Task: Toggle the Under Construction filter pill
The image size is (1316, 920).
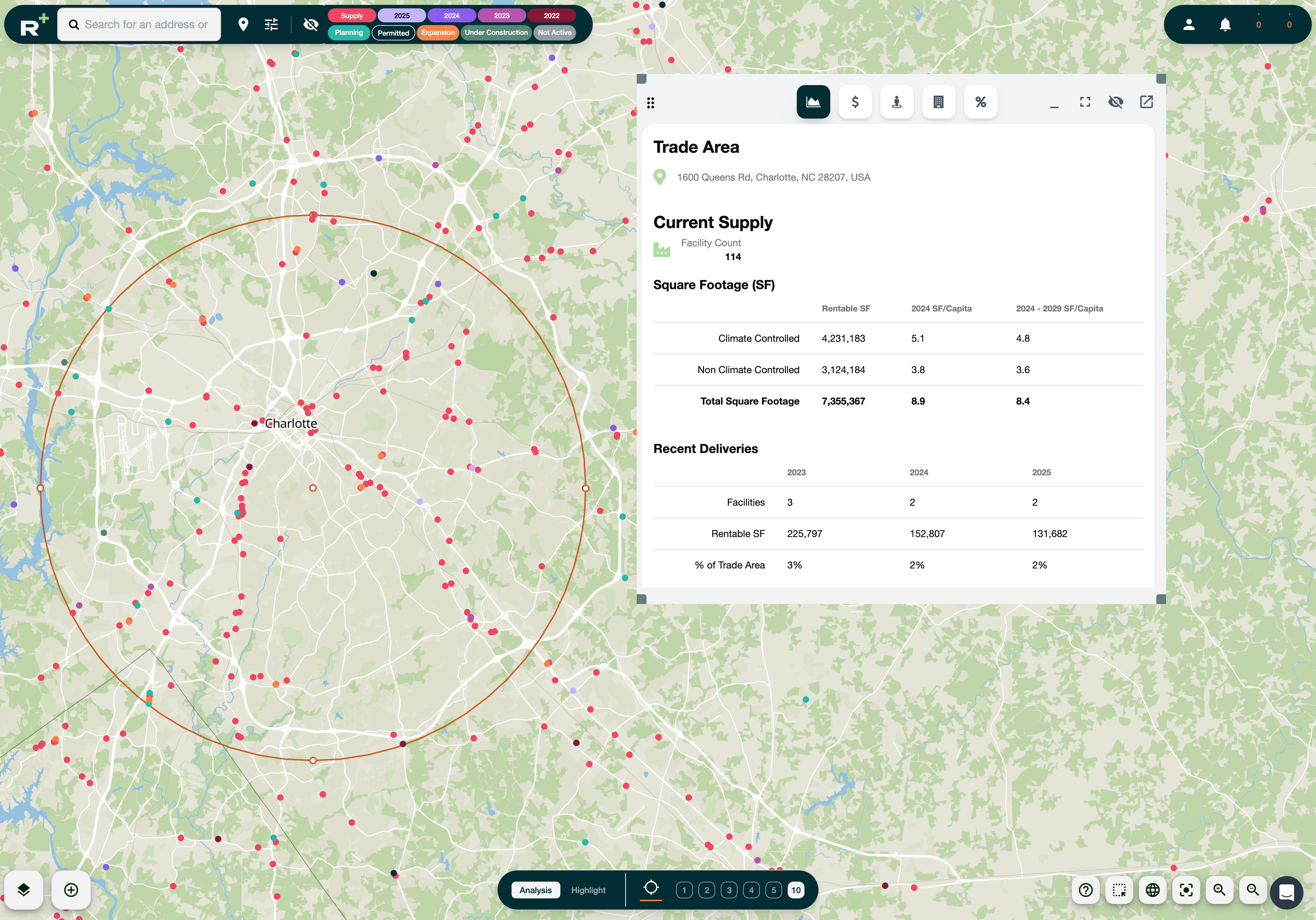Action: [x=496, y=33]
